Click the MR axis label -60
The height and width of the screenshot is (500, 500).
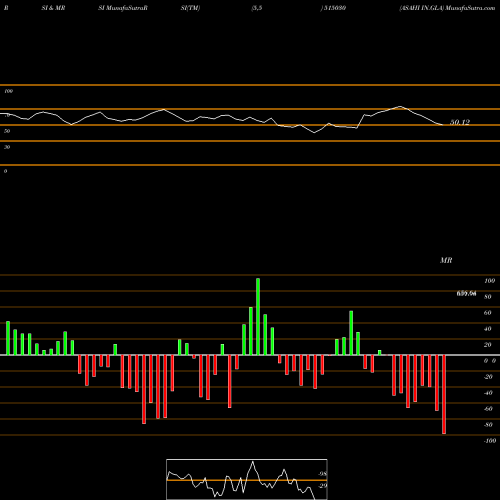(x=488, y=409)
